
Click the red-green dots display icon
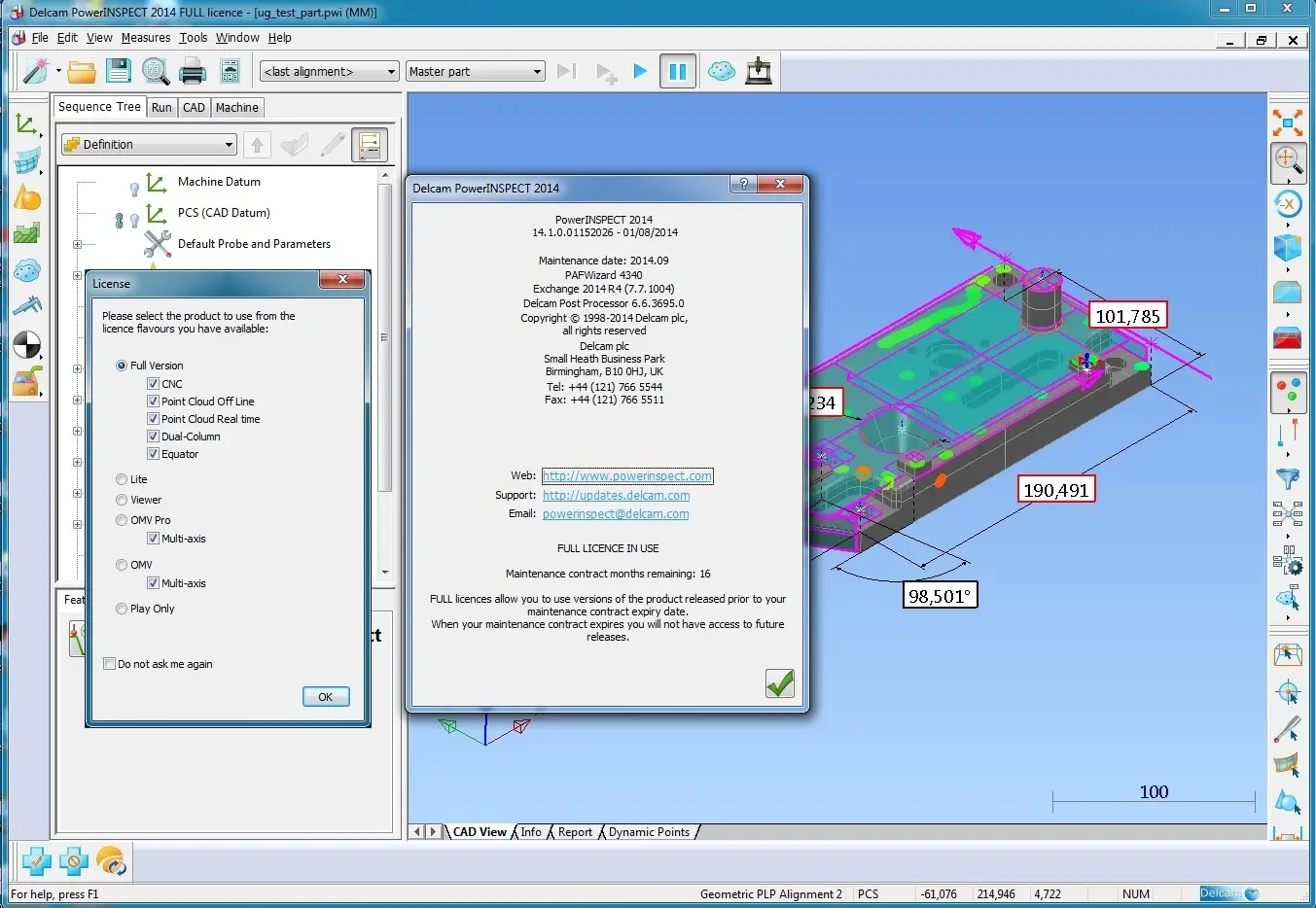point(1288,394)
